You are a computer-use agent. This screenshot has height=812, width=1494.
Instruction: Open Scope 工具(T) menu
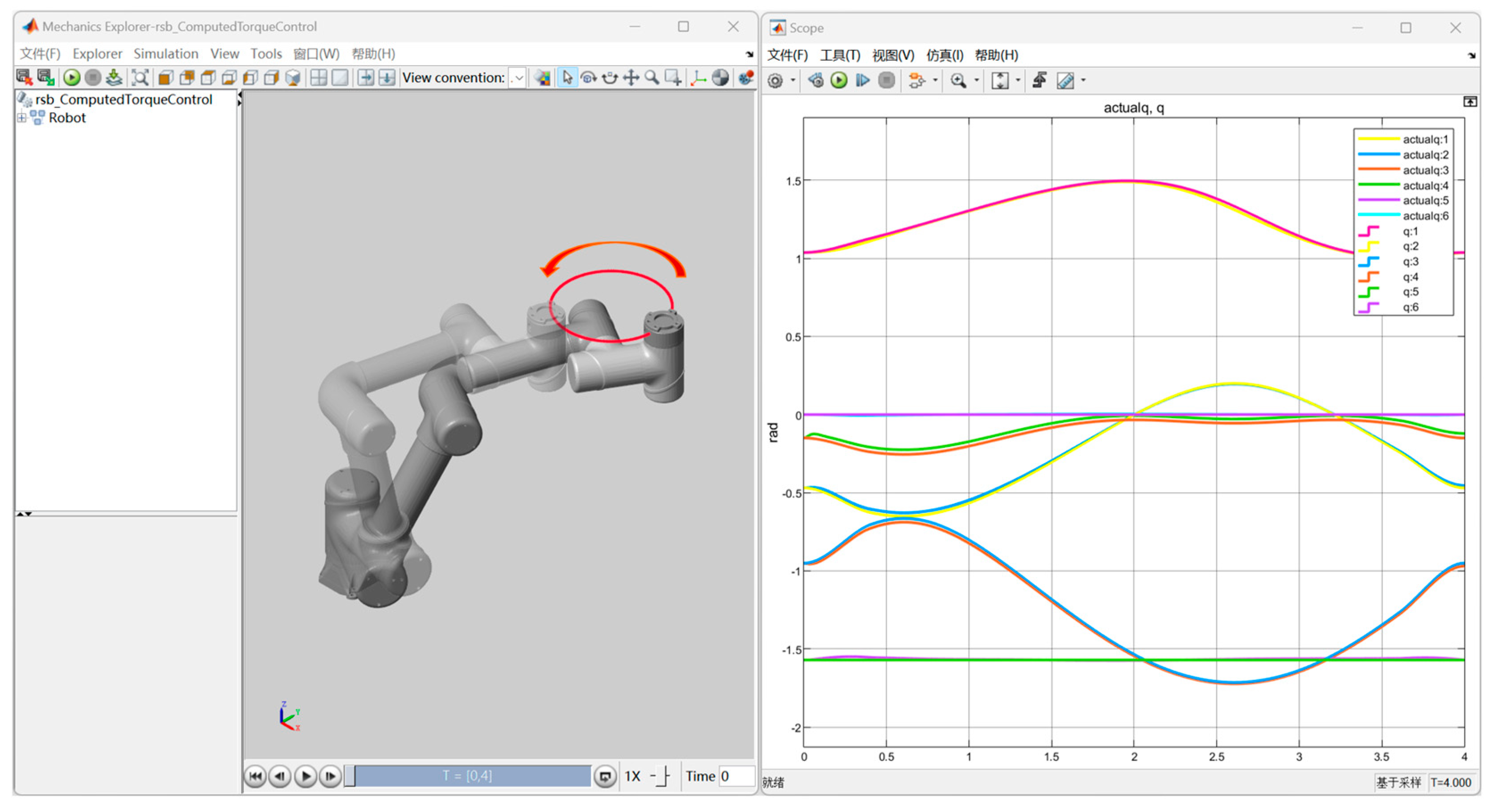(839, 56)
